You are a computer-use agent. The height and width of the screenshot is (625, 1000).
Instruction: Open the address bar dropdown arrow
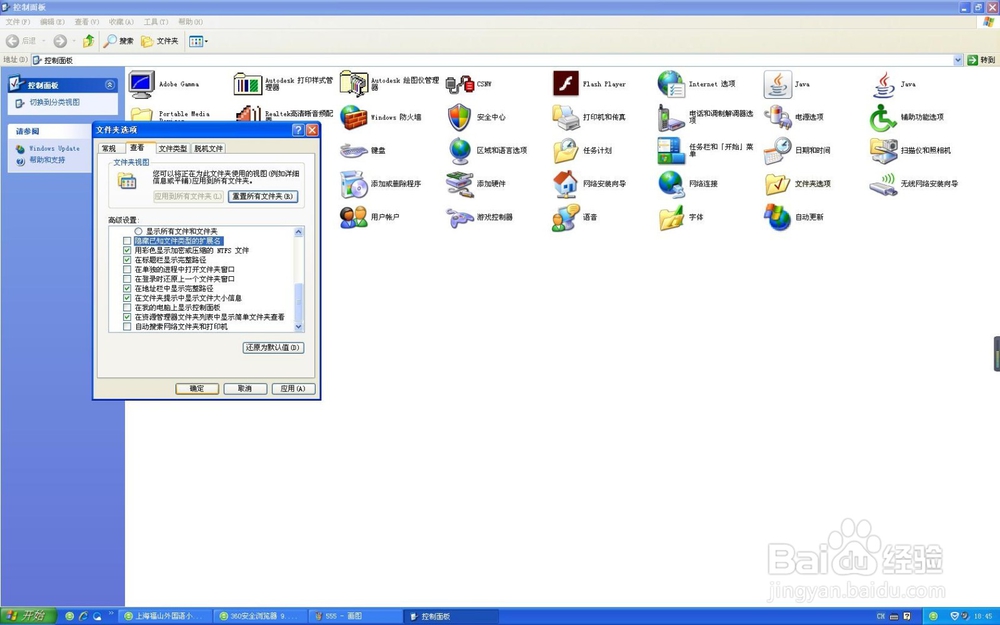(x=958, y=60)
